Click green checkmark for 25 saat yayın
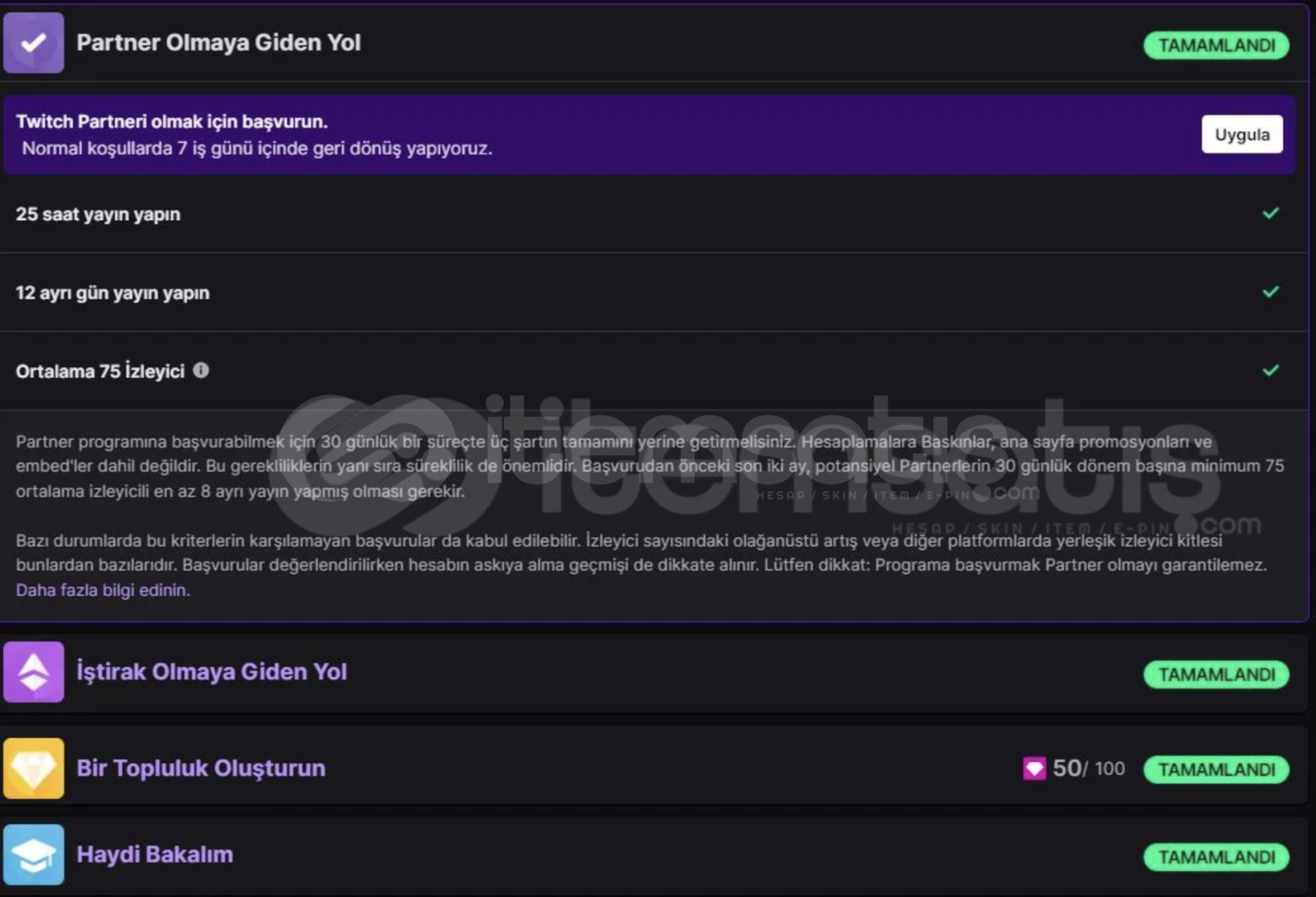Image resolution: width=1316 pixels, height=897 pixels. 1270,213
